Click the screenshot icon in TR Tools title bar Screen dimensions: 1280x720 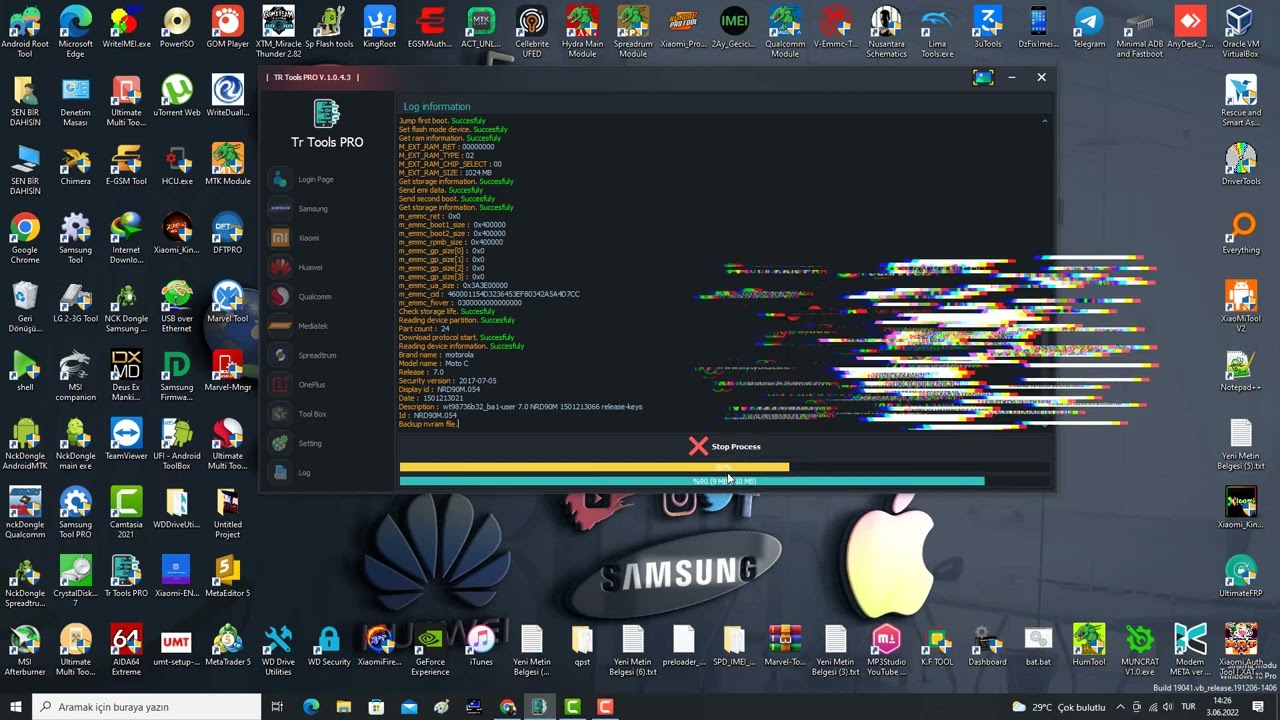pyautogui.click(x=983, y=77)
